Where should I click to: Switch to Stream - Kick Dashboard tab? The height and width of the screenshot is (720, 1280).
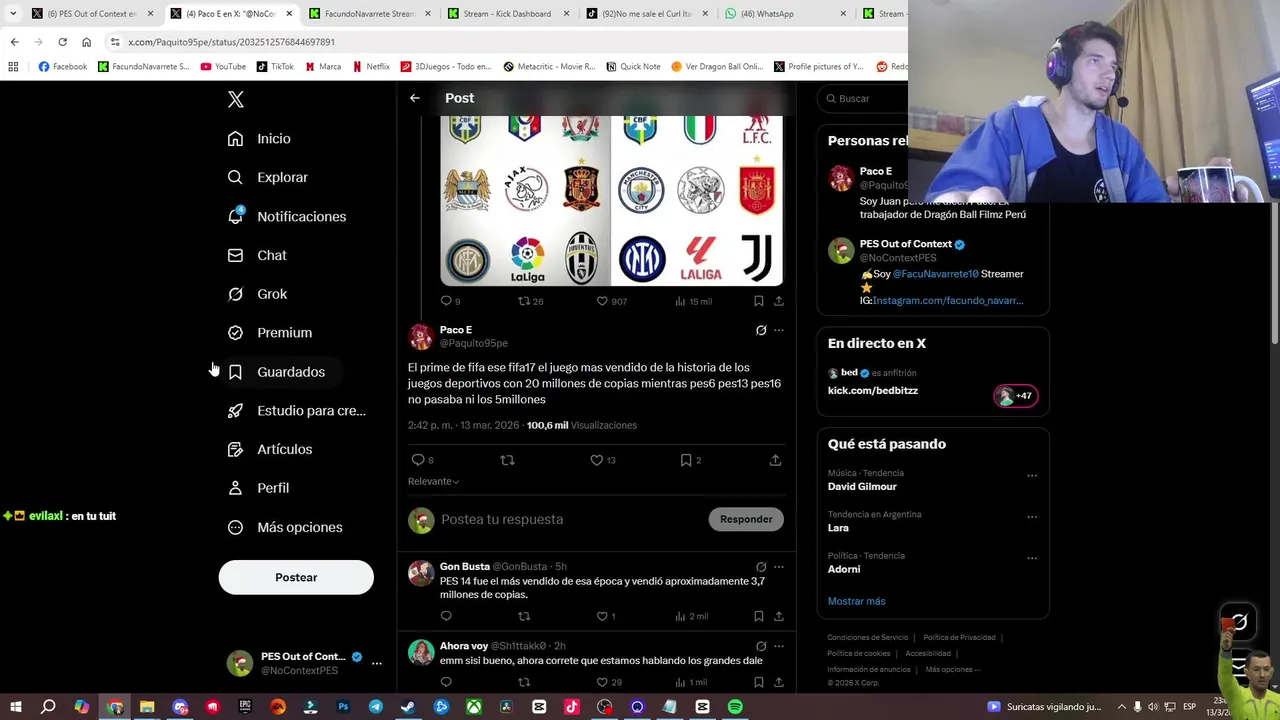pyautogui.click(x=507, y=14)
